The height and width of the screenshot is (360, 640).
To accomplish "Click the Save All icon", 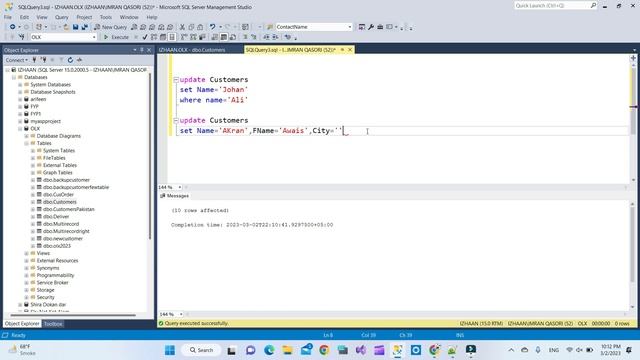I will click(84, 27).
